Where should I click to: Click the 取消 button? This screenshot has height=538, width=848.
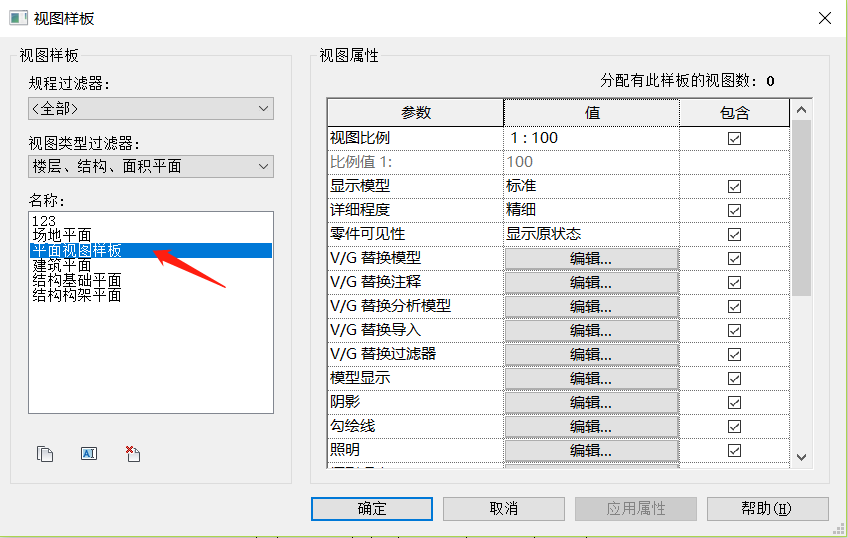tap(504, 509)
